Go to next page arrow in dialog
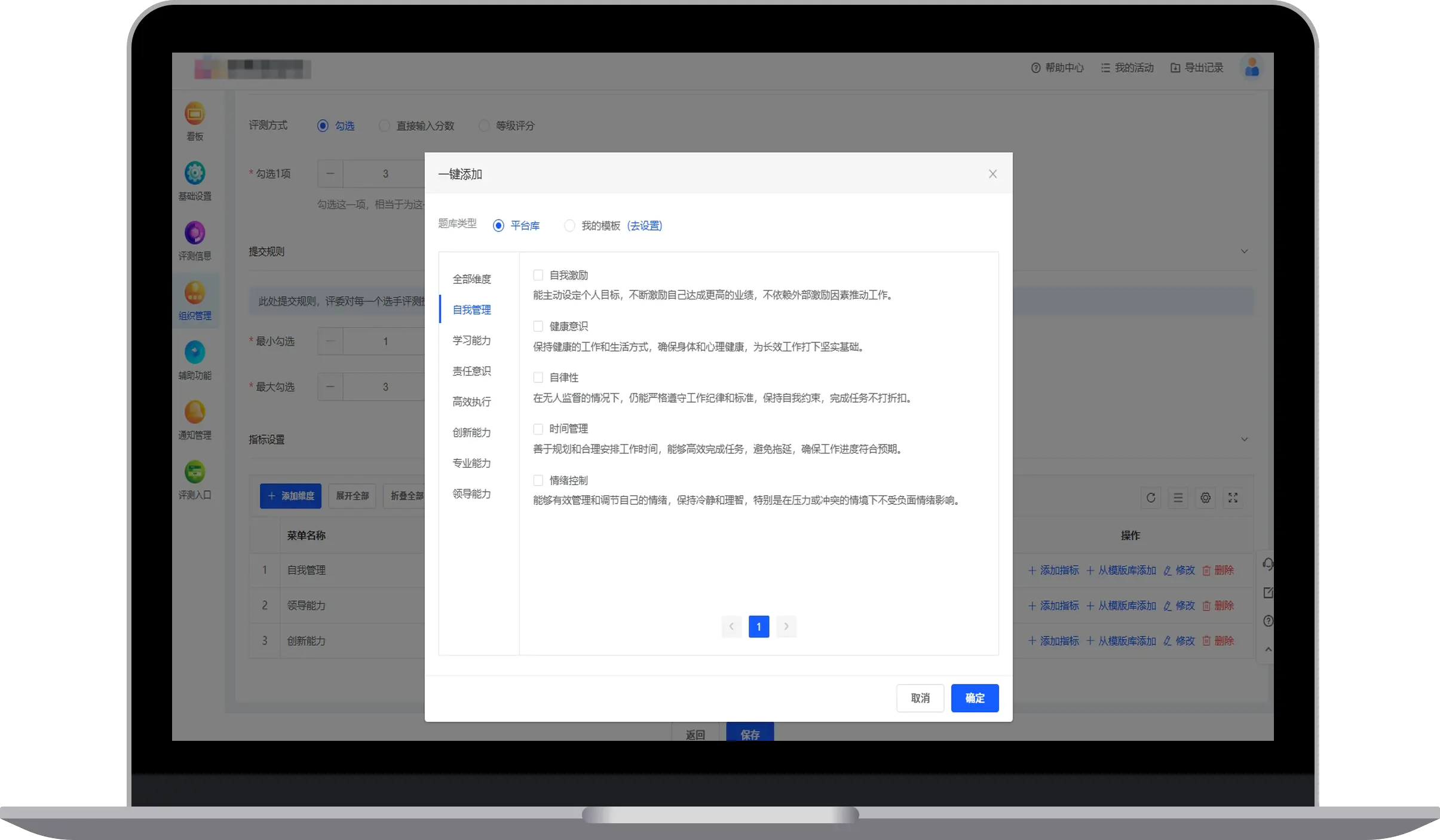1440x840 pixels. pos(786,627)
